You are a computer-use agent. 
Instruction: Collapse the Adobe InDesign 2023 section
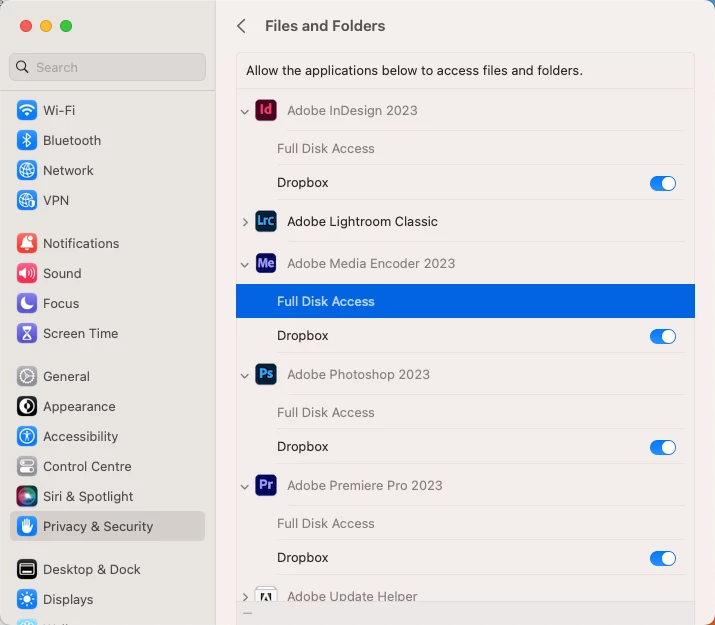pos(245,111)
